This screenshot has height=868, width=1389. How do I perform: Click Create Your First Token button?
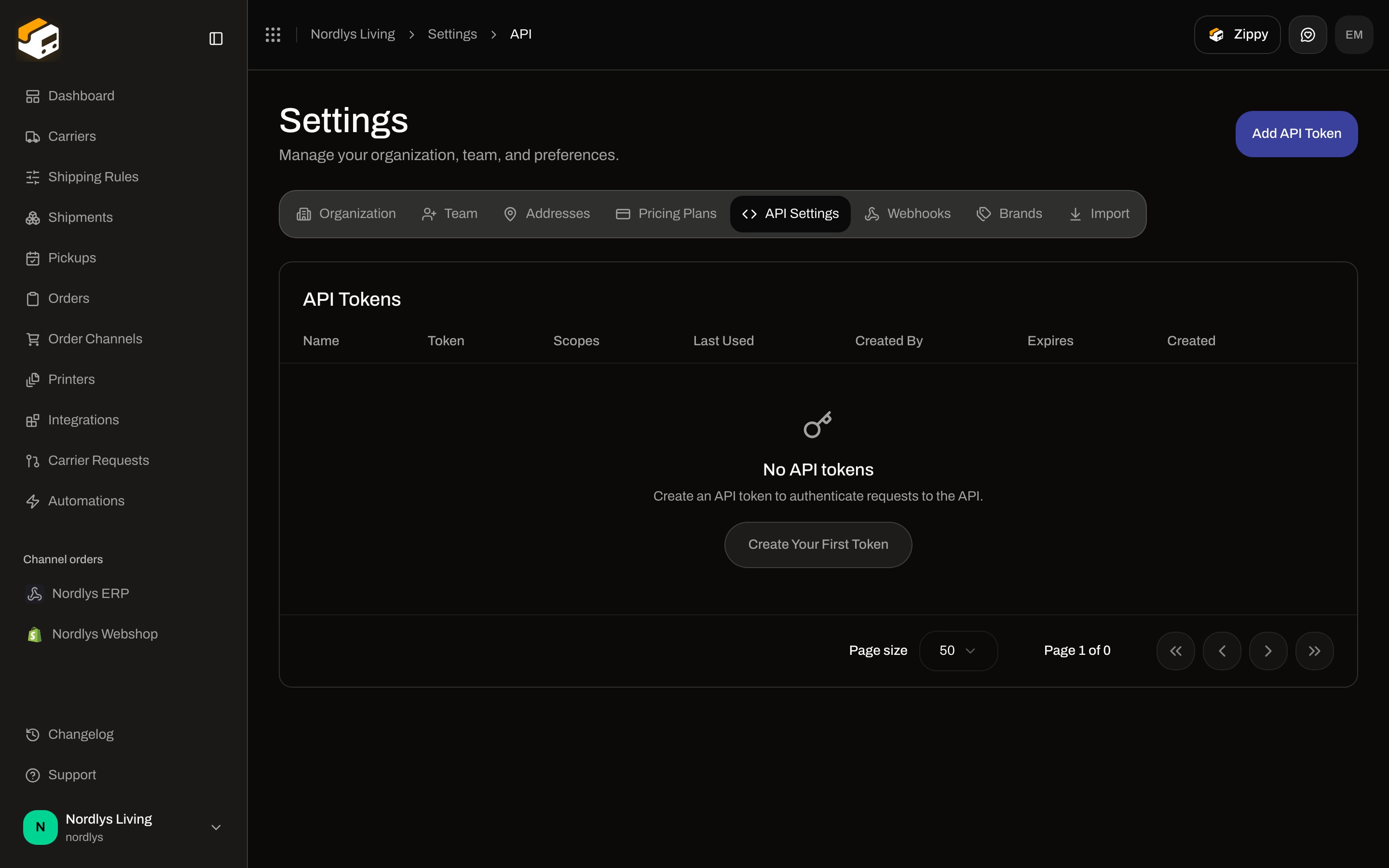[x=818, y=544]
